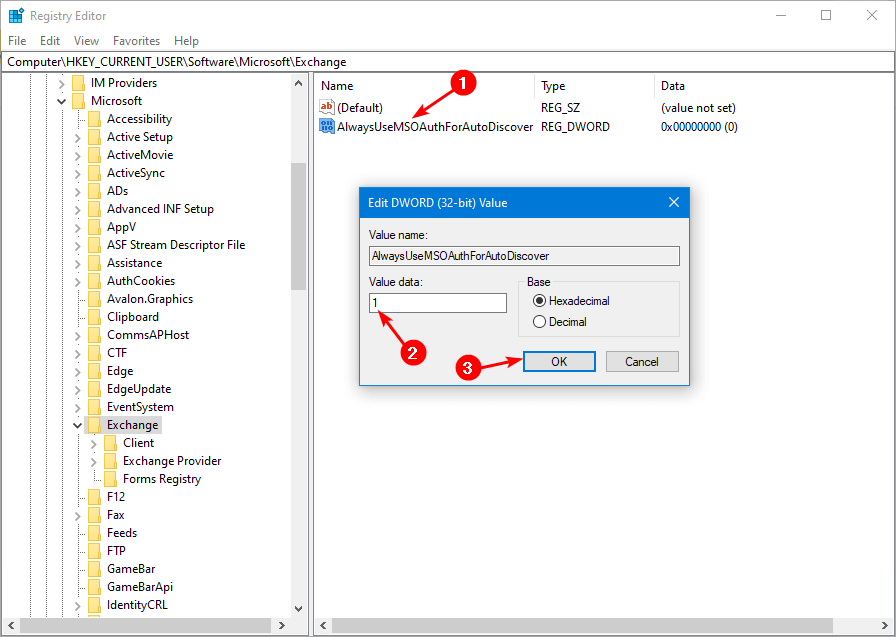
Task: Click the registry path address bar
Action: (447, 62)
